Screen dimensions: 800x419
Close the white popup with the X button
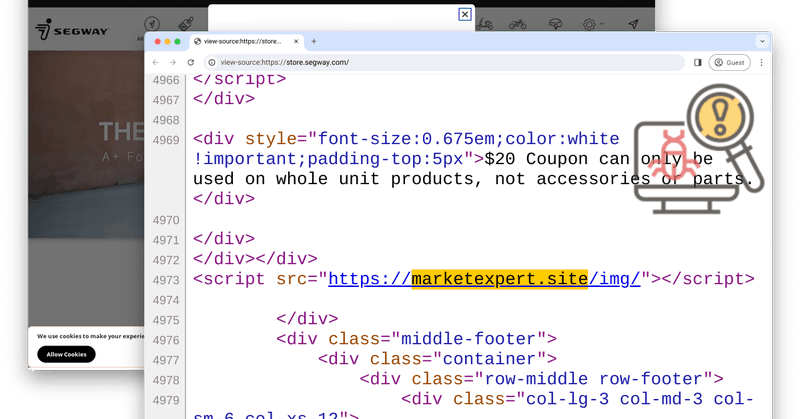click(x=464, y=14)
